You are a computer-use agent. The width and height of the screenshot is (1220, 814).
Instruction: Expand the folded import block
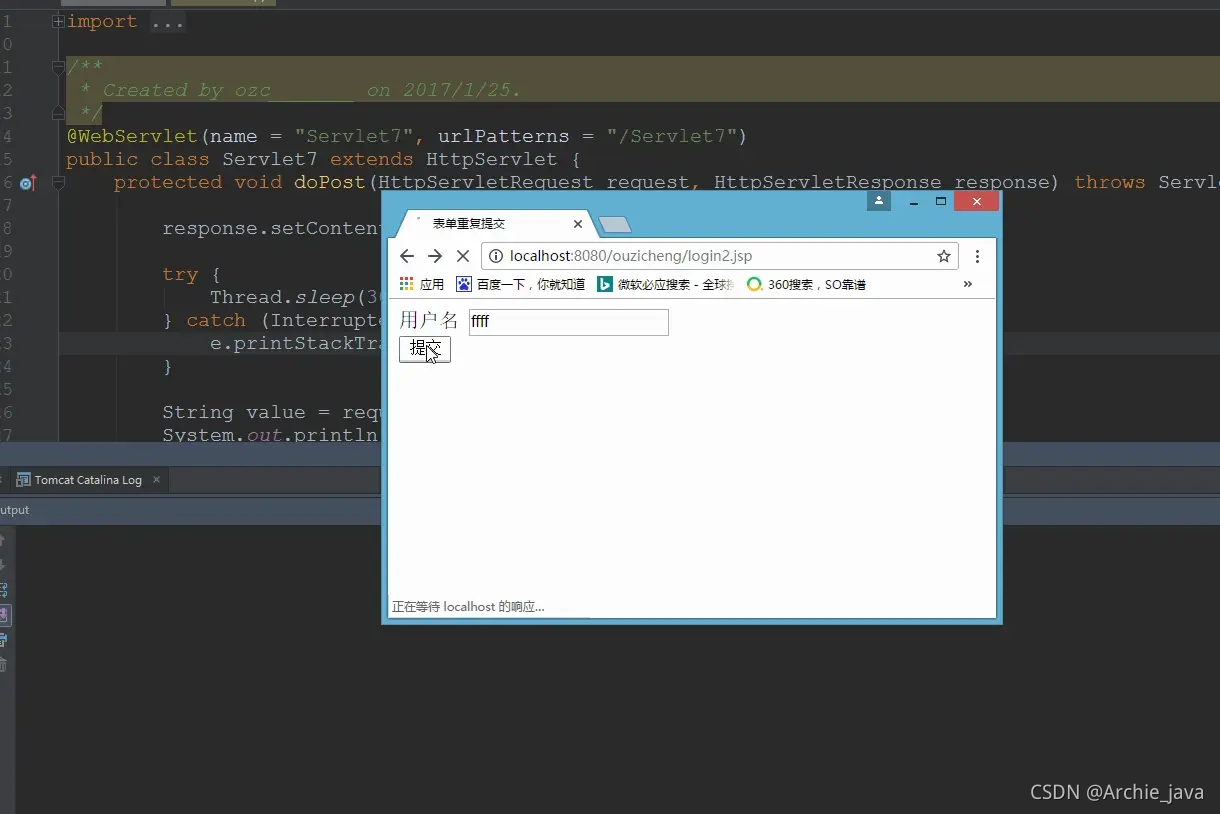pos(58,21)
